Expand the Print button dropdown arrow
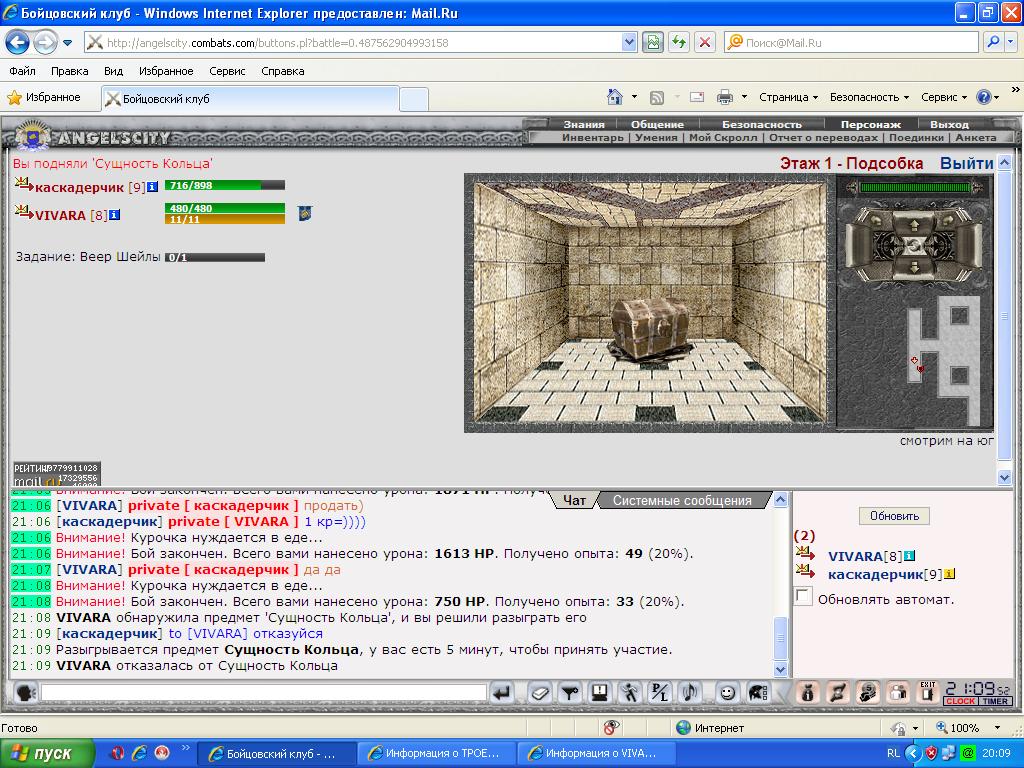 744,97
